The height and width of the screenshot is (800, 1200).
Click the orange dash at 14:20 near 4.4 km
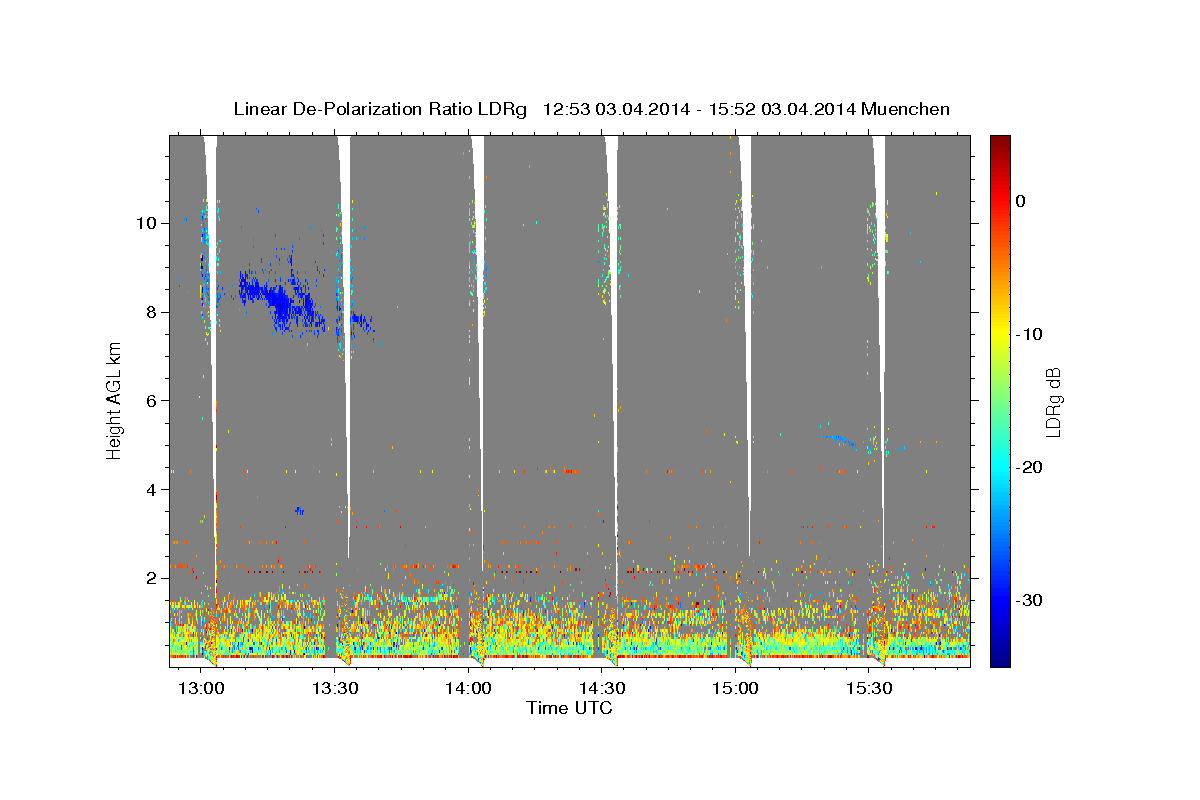click(x=571, y=470)
